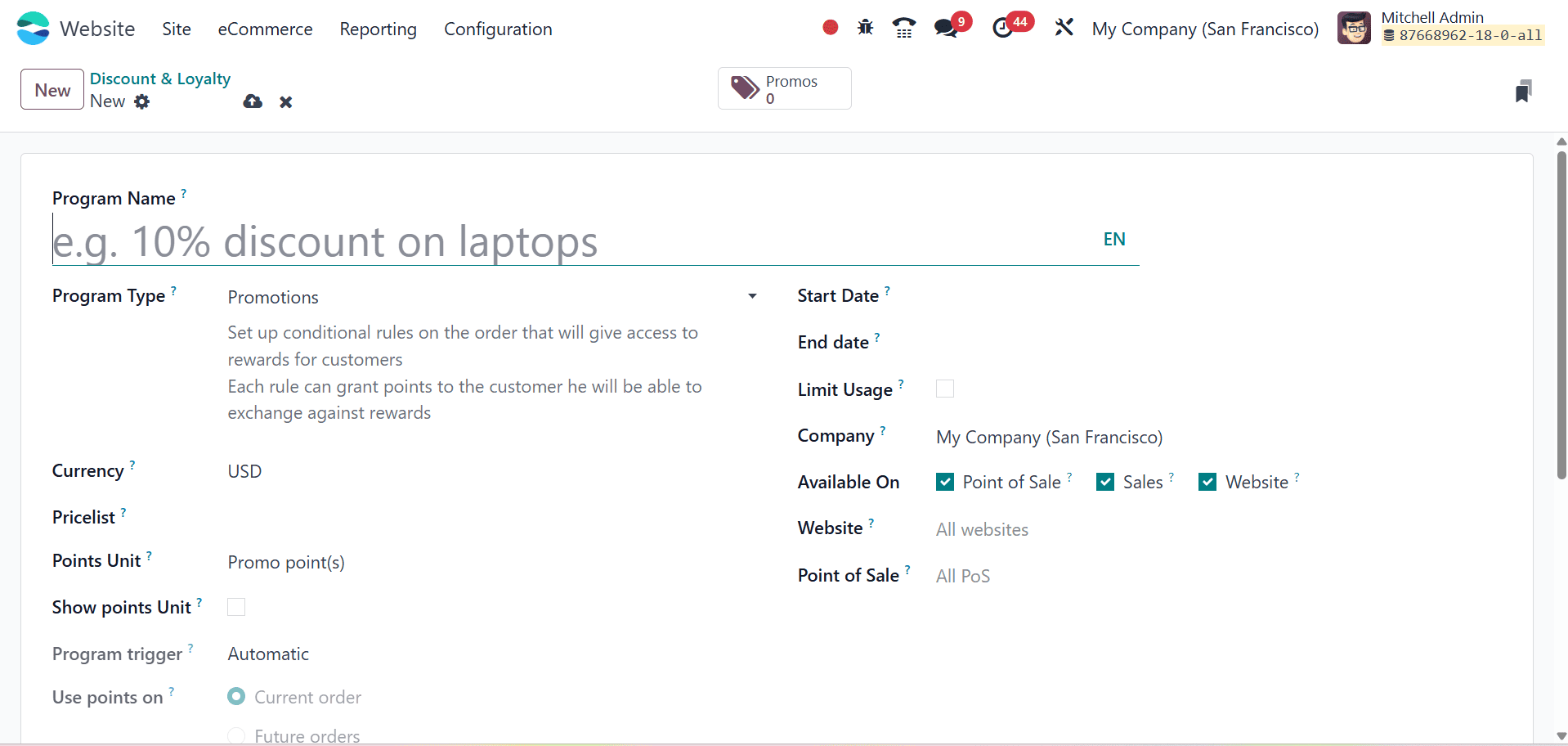
Task: Open the Point of Sale selector showing All PoS
Action: coord(962,575)
